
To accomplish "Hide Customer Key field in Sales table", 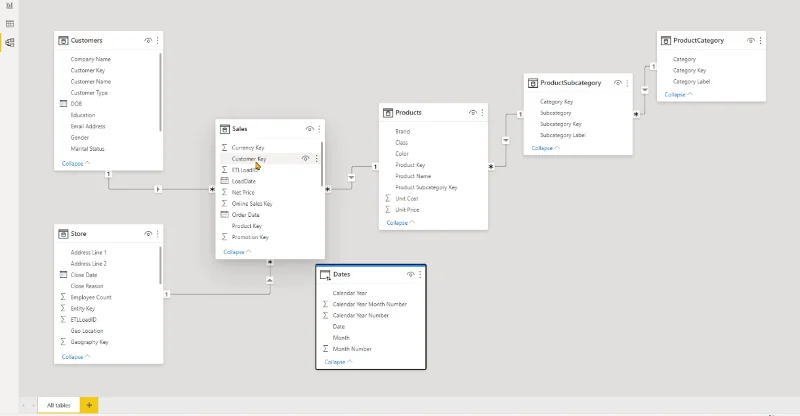I will tap(306, 159).
